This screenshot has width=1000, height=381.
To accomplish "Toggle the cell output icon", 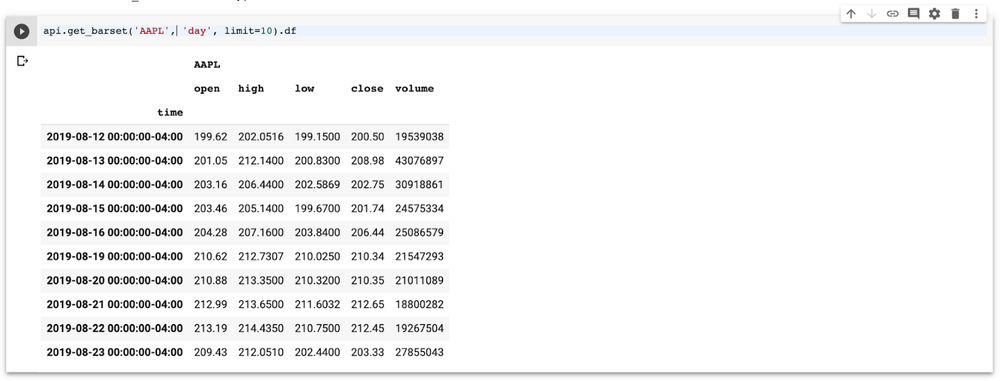I will 22,61.
